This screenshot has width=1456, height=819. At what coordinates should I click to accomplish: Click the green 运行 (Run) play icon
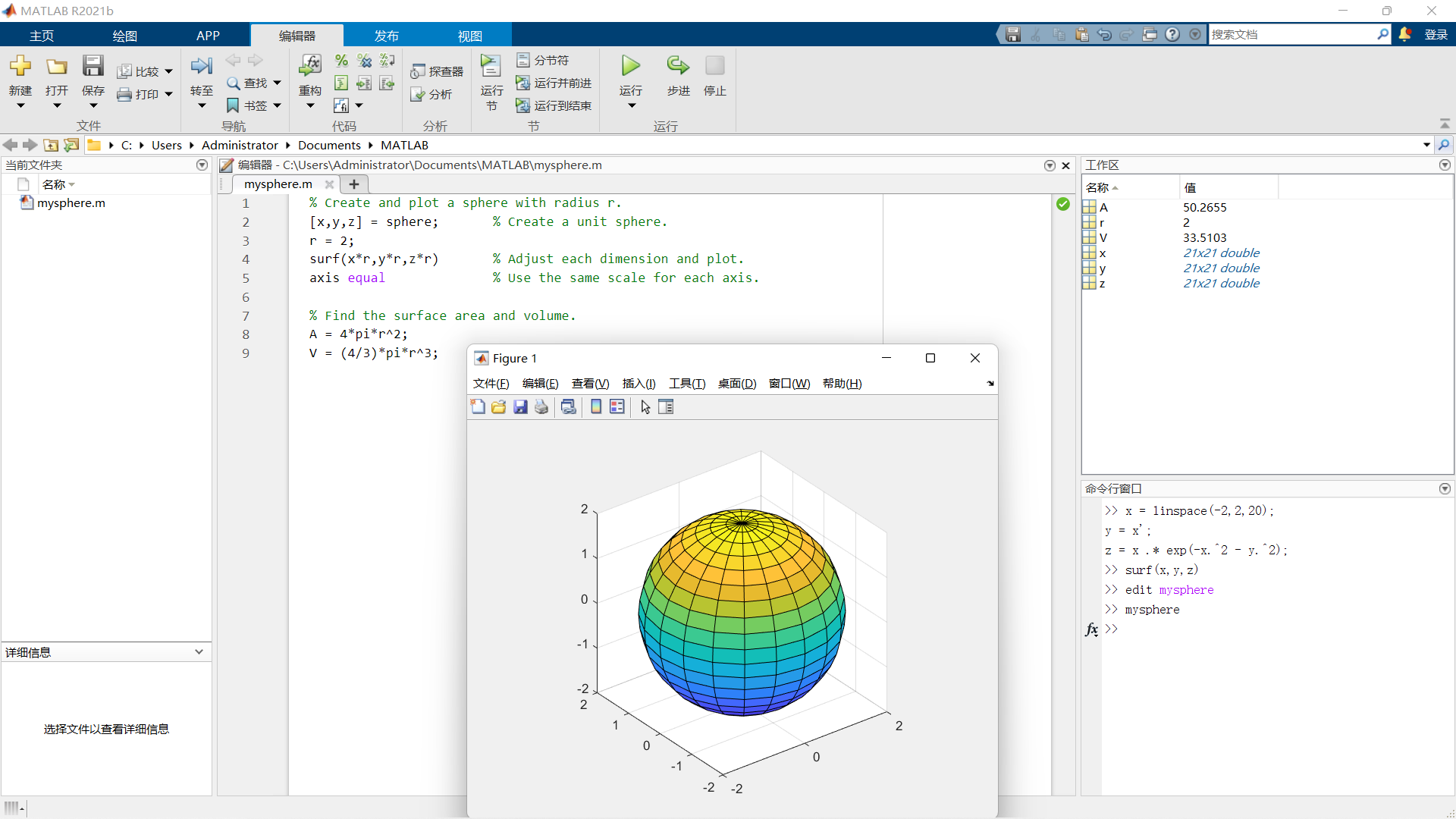pos(631,66)
